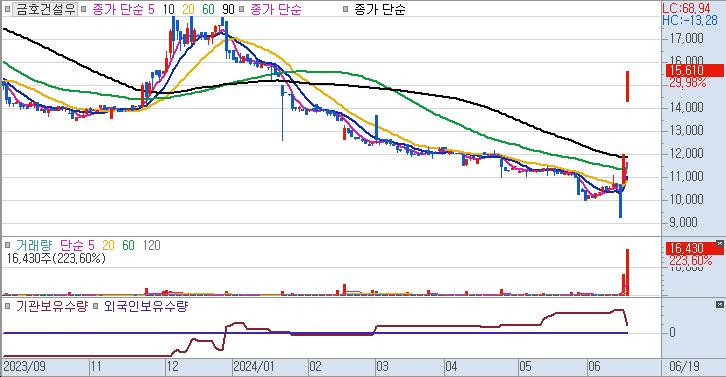
Task: Click the 2024/01 date axis label
Action: click(254, 367)
